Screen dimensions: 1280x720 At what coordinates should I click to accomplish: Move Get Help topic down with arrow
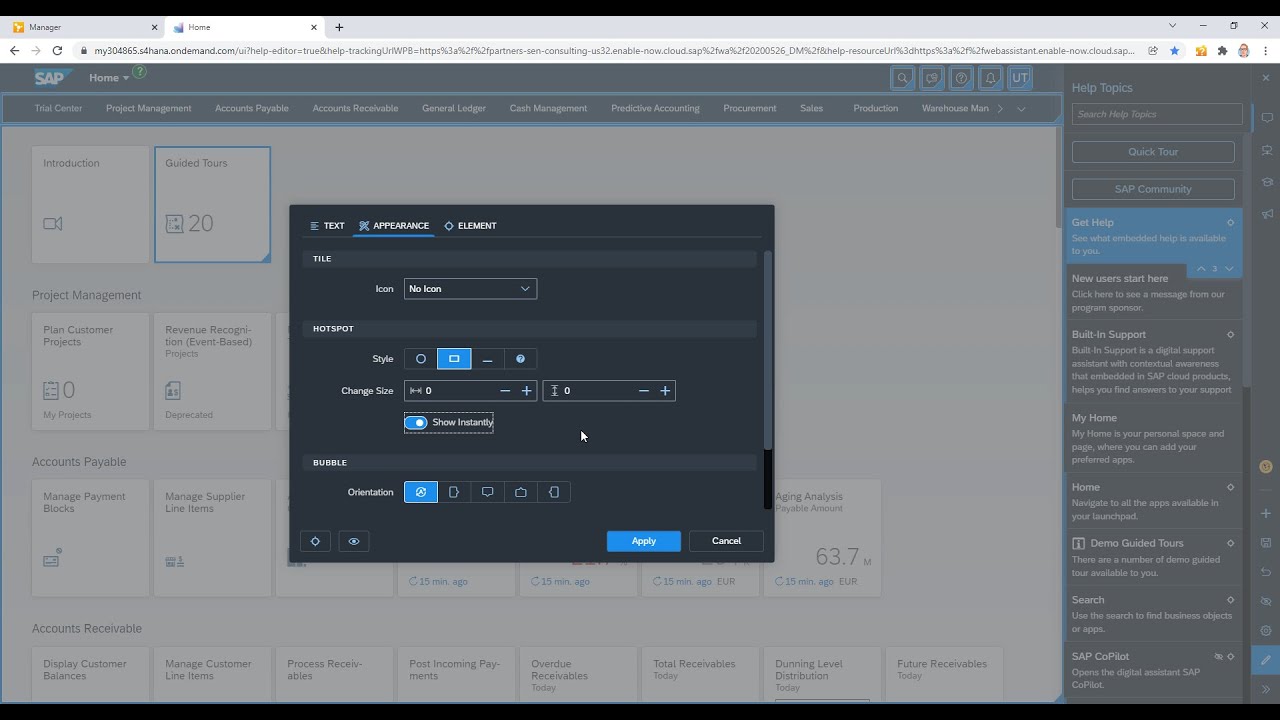(x=1229, y=269)
